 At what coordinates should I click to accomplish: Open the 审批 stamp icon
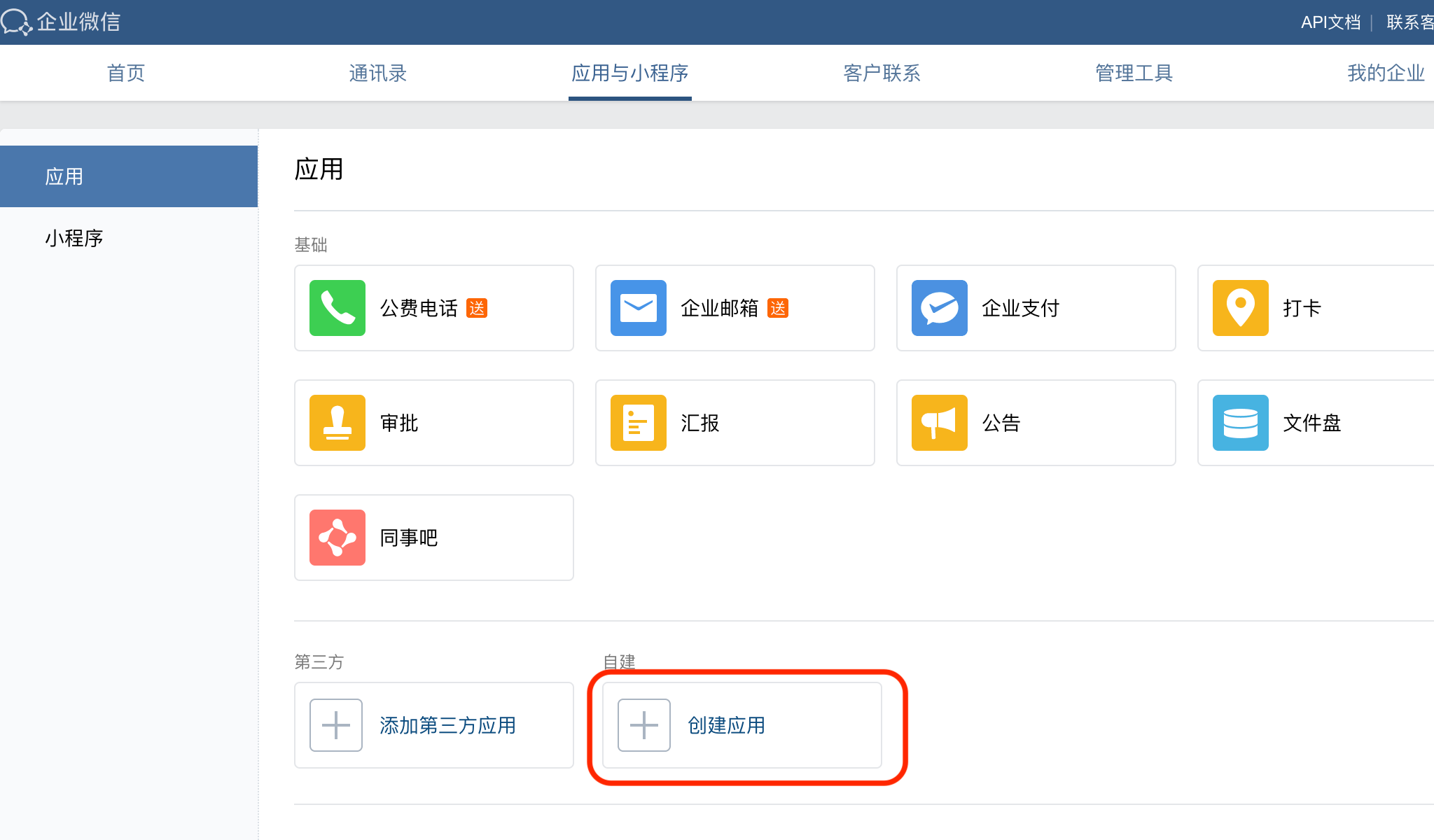pyautogui.click(x=337, y=423)
